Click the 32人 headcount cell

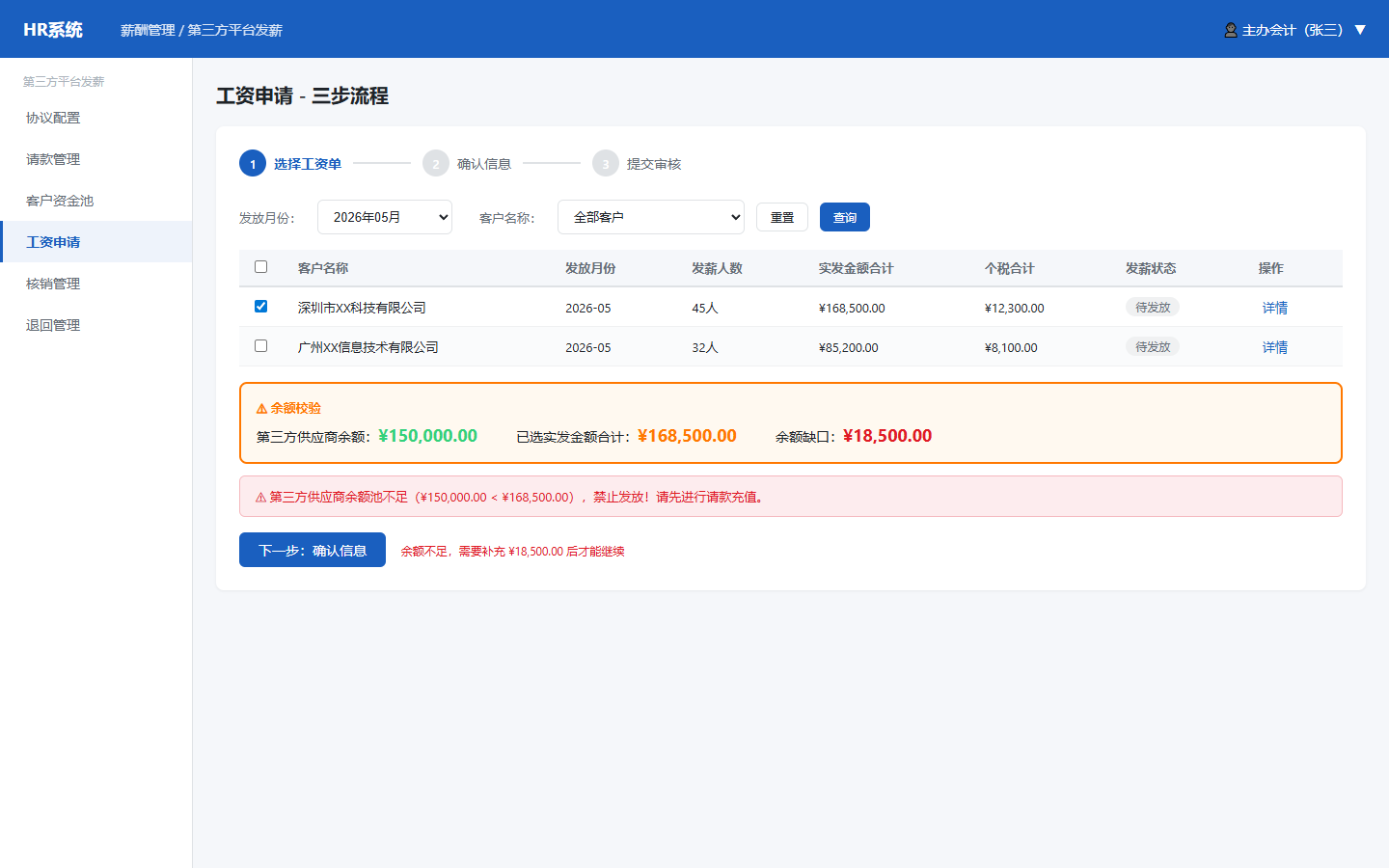705,347
